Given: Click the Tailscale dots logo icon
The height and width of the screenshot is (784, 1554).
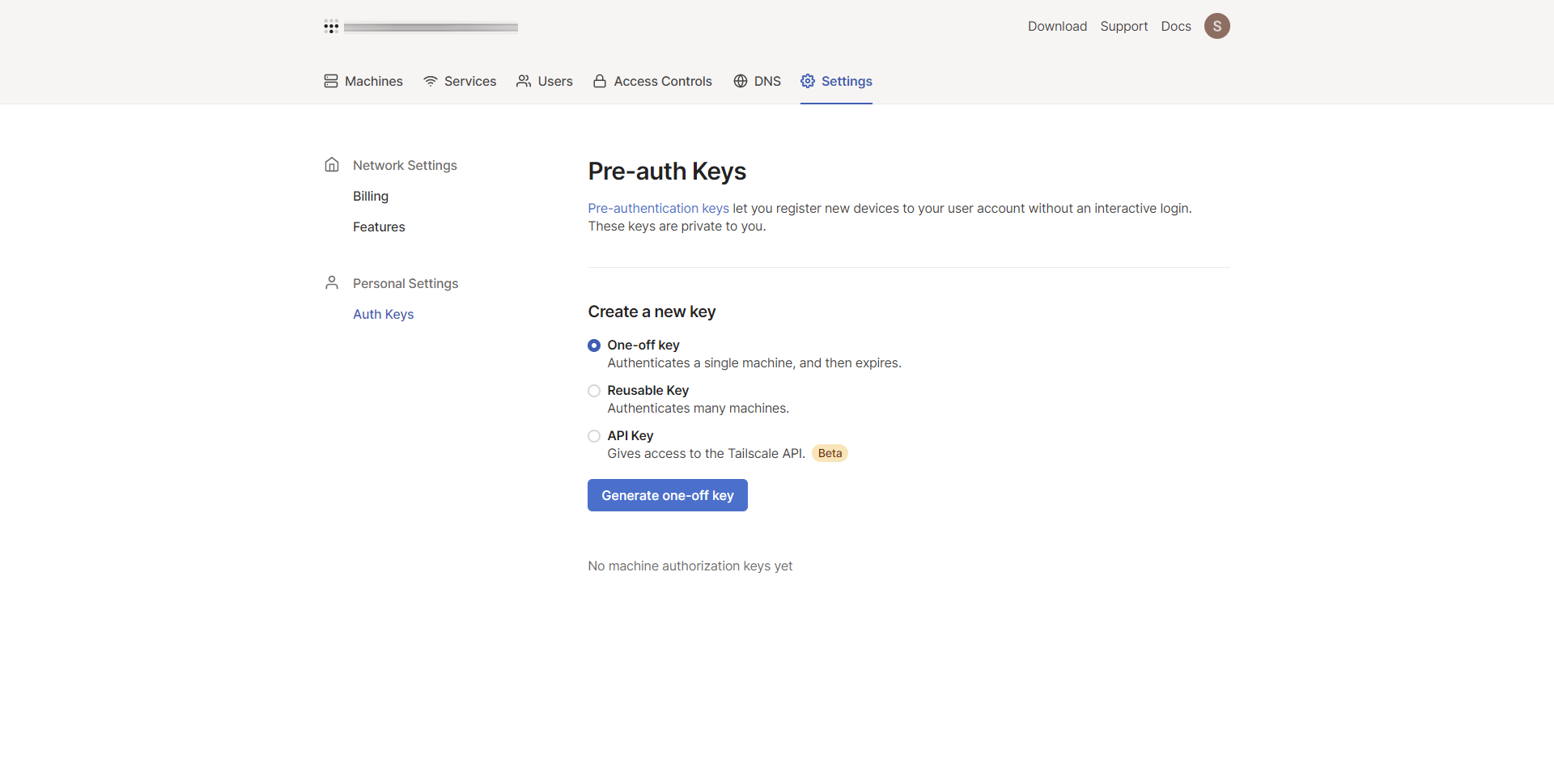Looking at the screenshot, I should pyautogui.click(x=331, y=27).
